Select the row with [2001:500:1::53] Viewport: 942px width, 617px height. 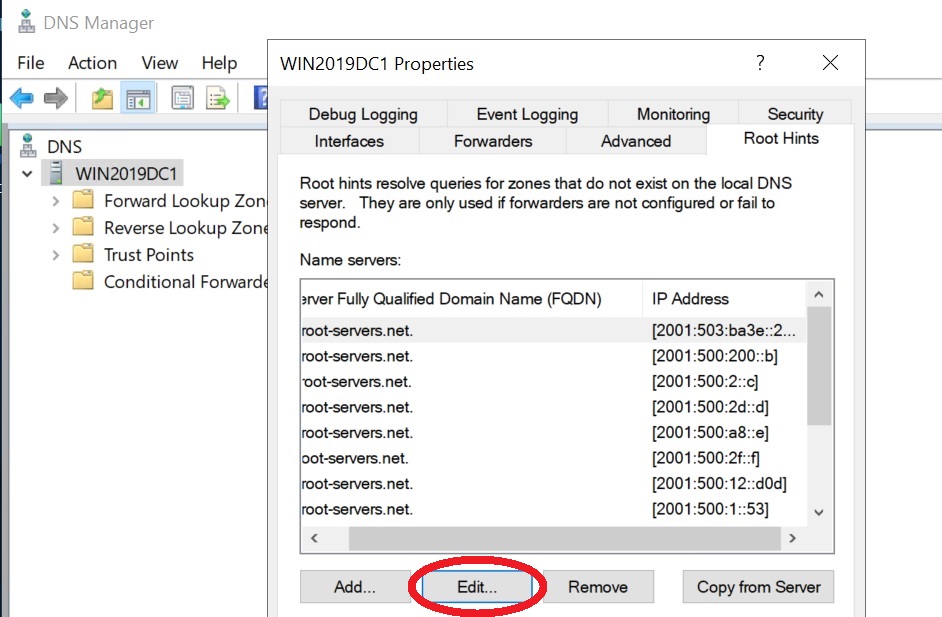(x=553, y=509)
